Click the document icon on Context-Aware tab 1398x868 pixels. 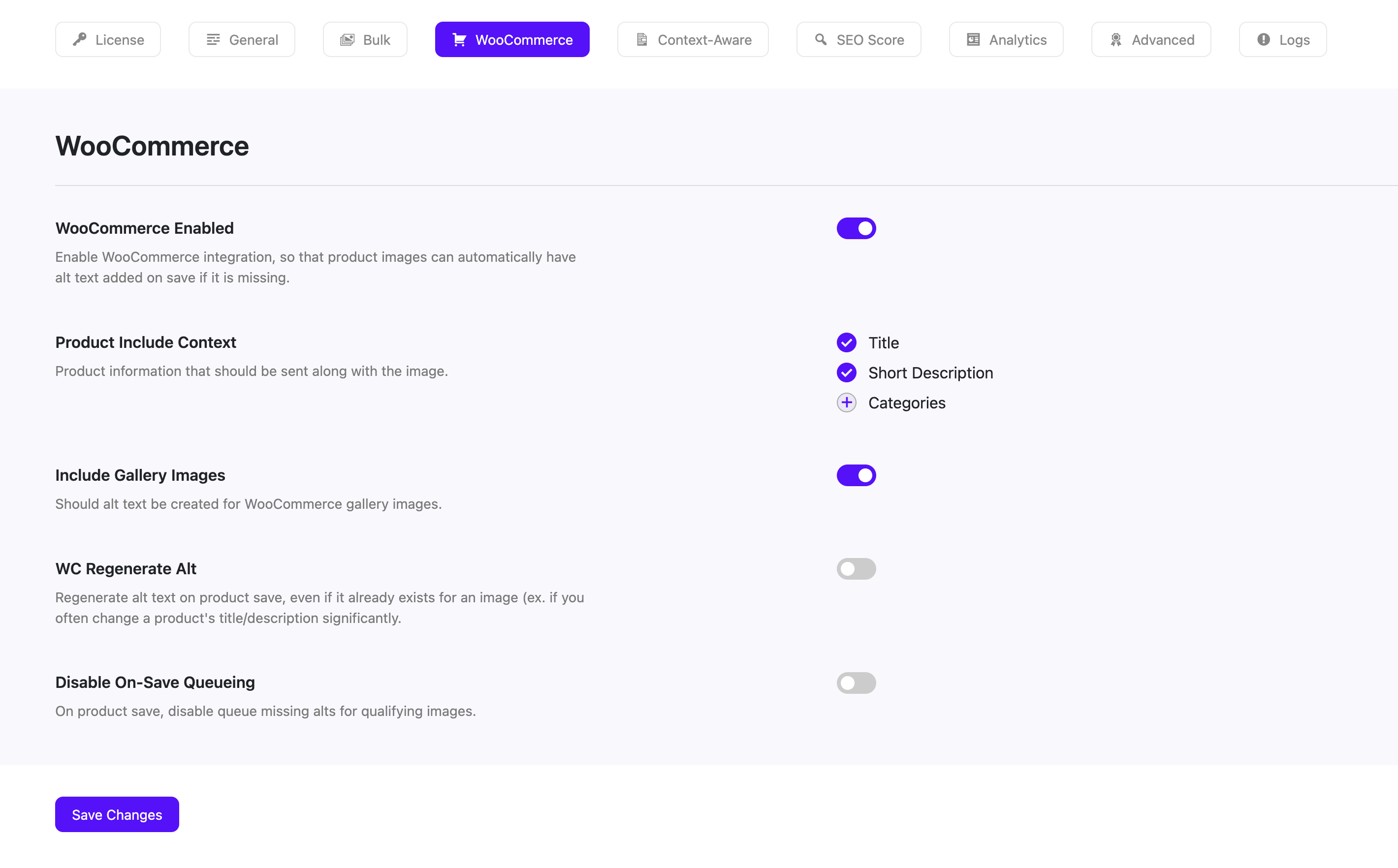(641, 39)
